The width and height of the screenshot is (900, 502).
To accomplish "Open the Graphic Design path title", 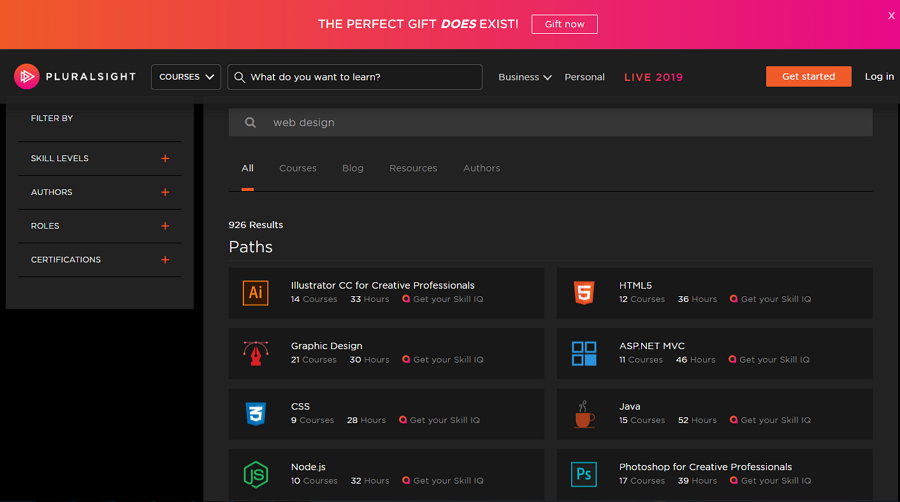I will [x=327, y=346].
